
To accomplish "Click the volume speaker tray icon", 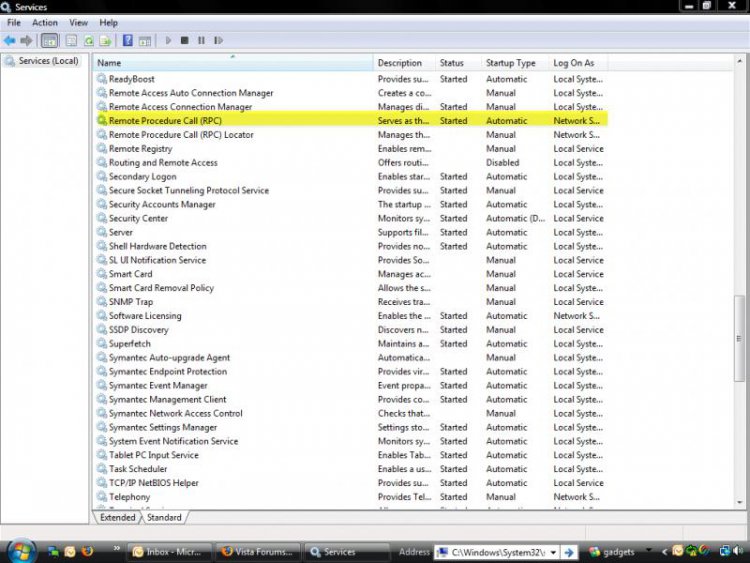I will tap(738, 551).
